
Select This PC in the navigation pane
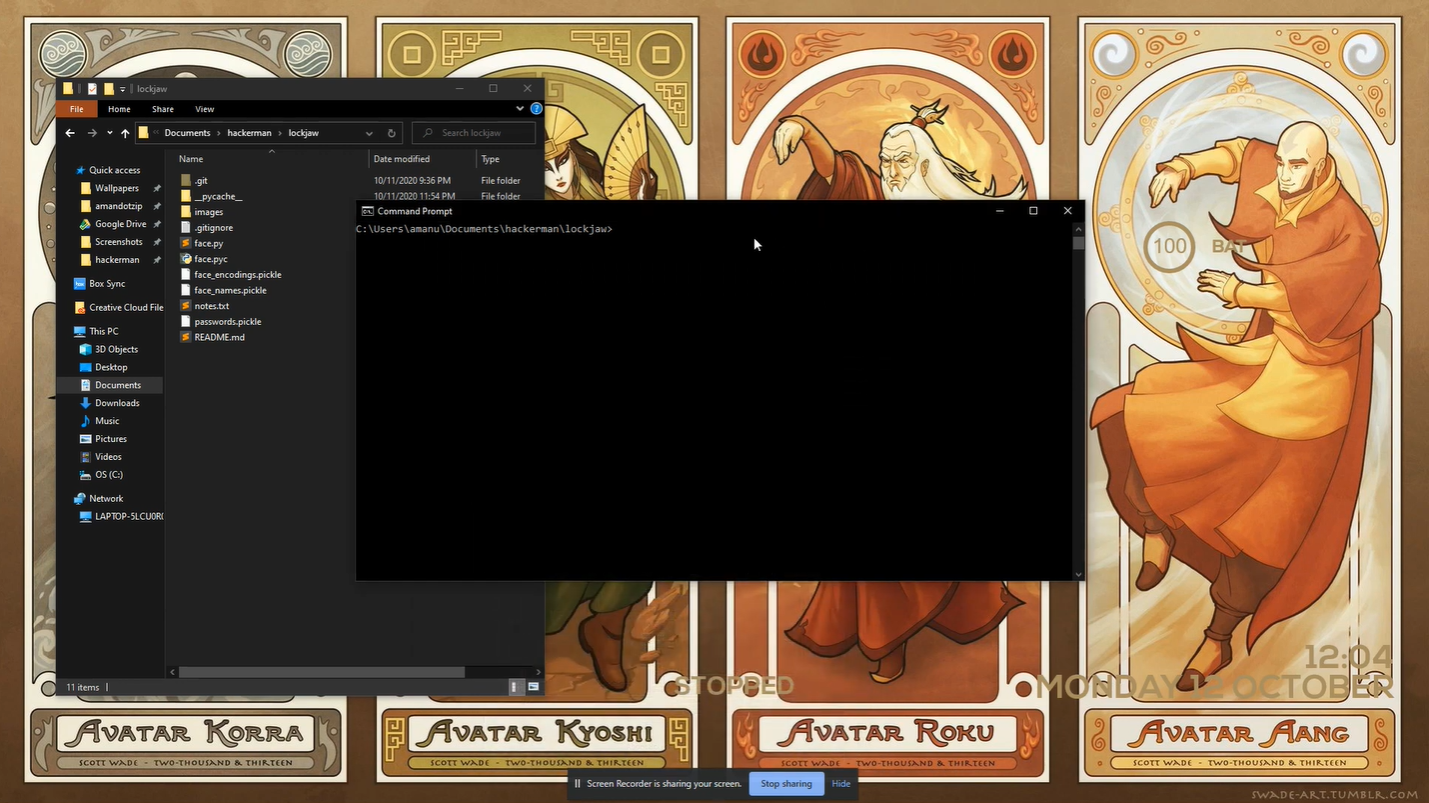(103, 331)
